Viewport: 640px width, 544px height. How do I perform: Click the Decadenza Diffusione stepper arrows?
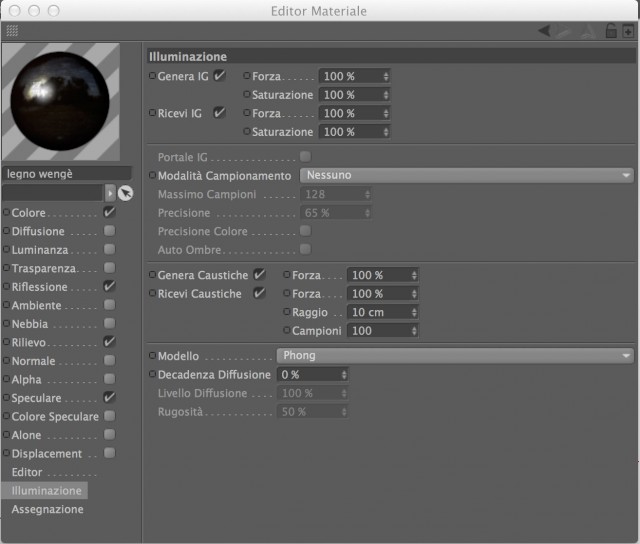(344, 375)
